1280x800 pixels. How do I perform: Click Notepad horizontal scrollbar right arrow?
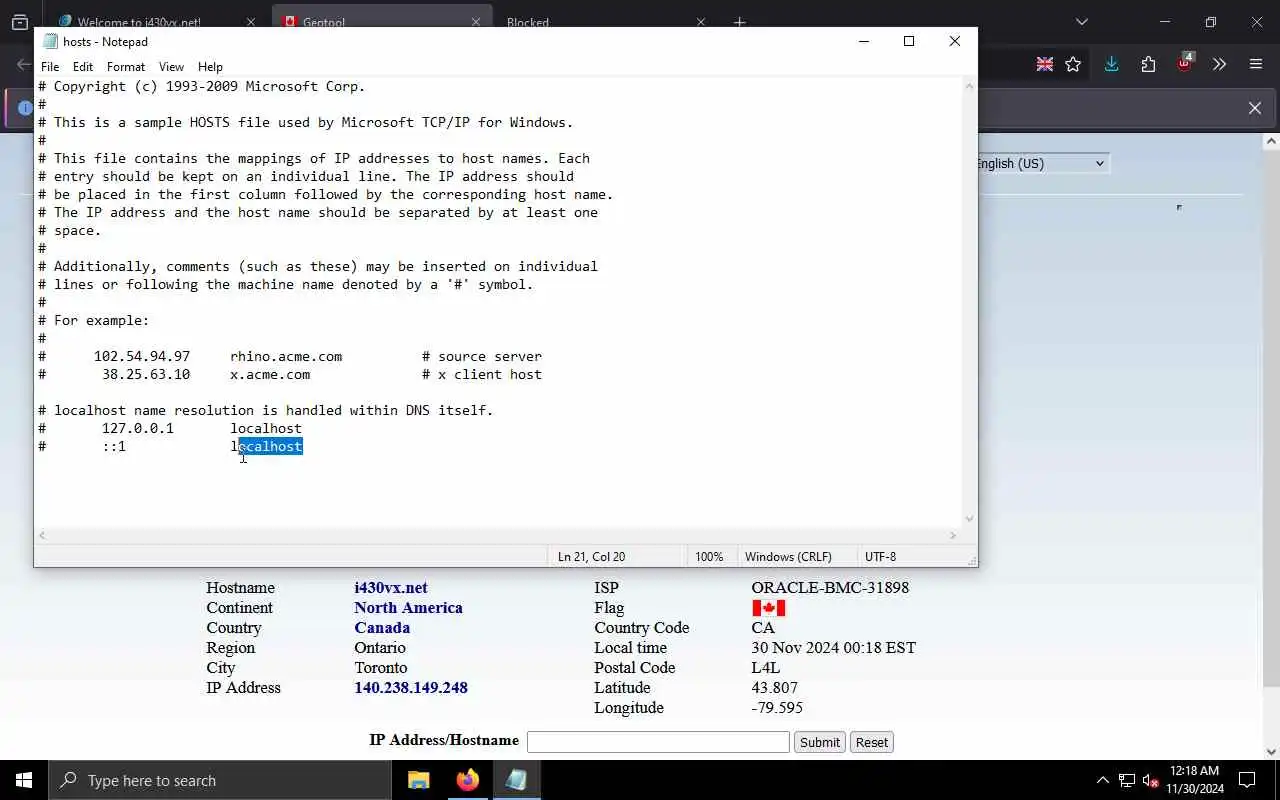(x=953, y=535)
